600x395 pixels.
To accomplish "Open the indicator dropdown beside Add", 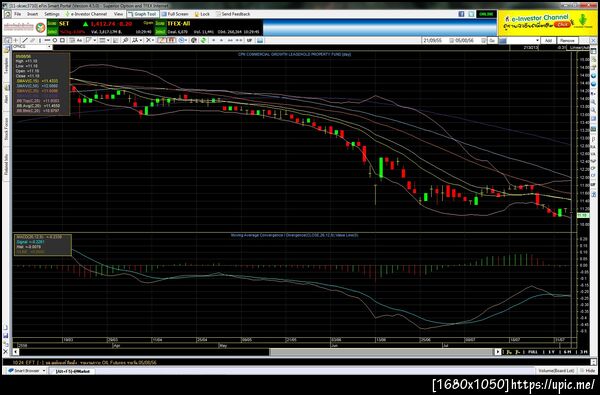I will point(537,40).
